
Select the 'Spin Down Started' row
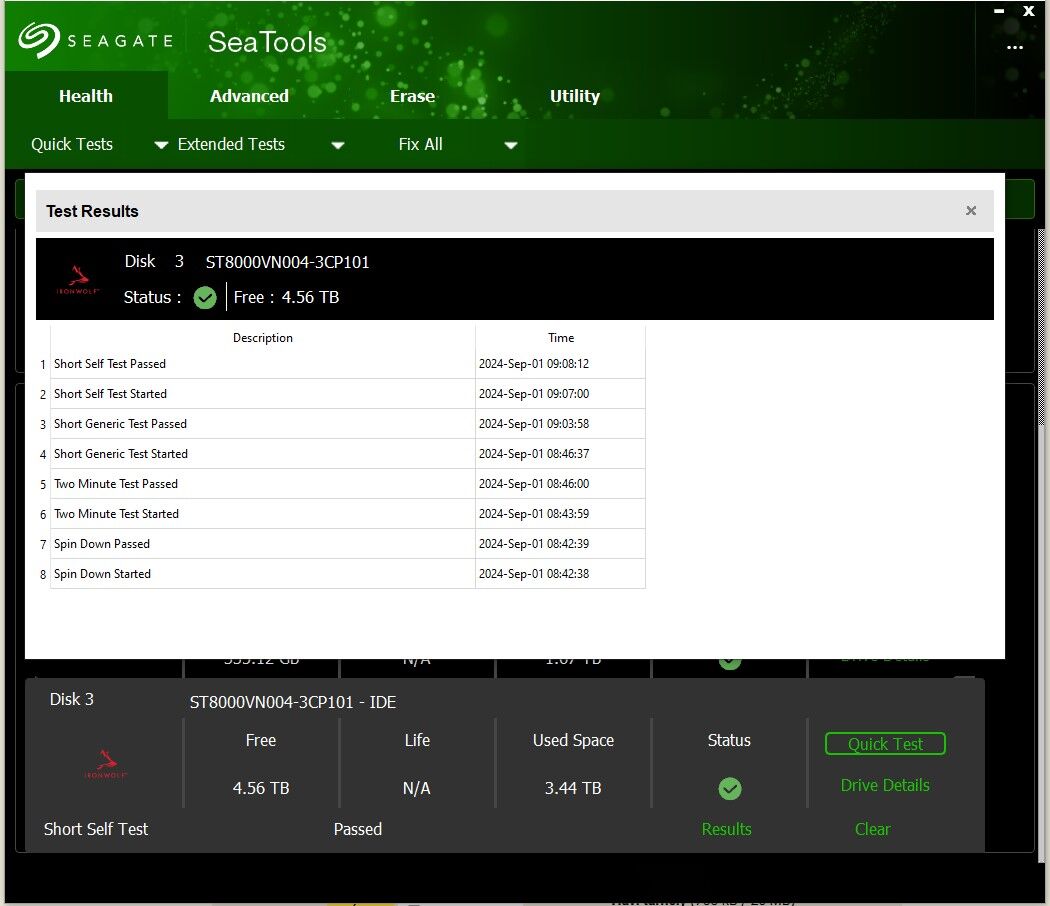pos(348,574)
